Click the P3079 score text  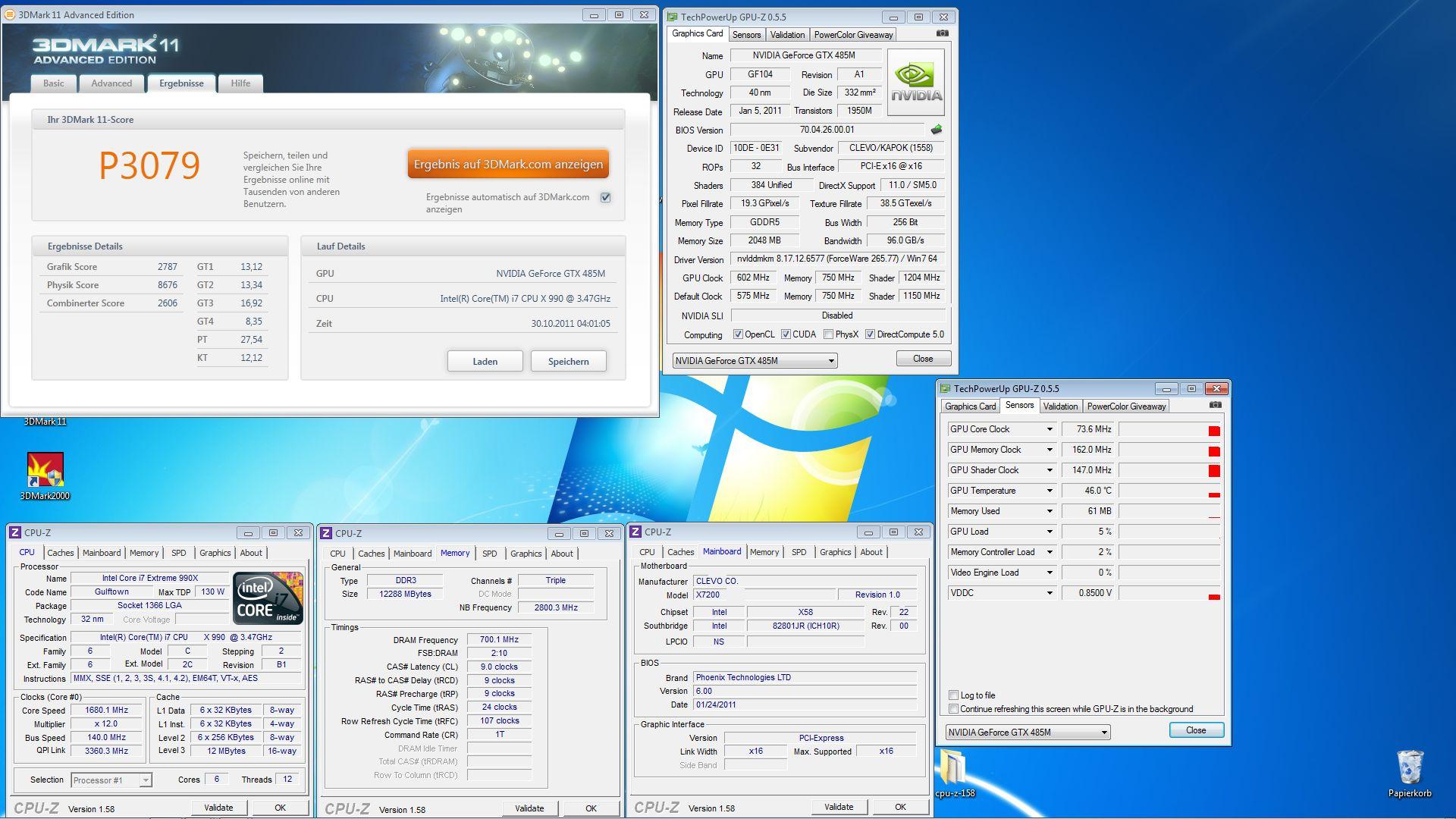tap(149, 165)
